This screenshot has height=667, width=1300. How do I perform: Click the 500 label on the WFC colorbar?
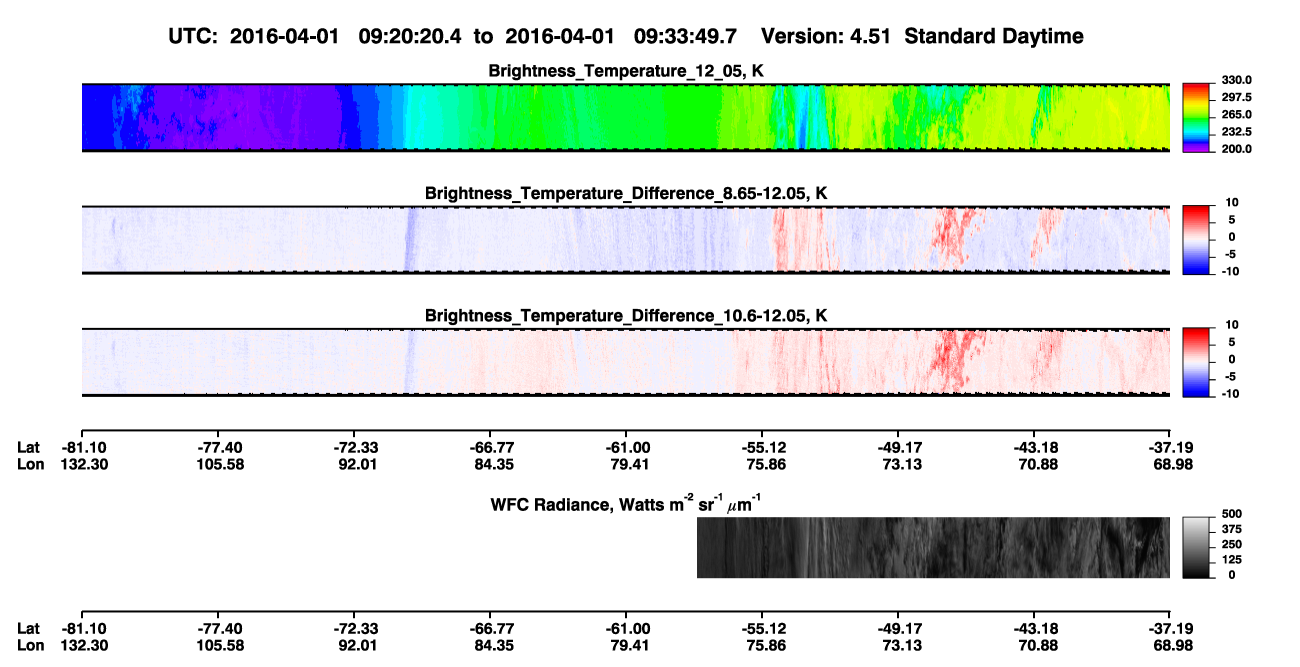(x=1230, y=515)
